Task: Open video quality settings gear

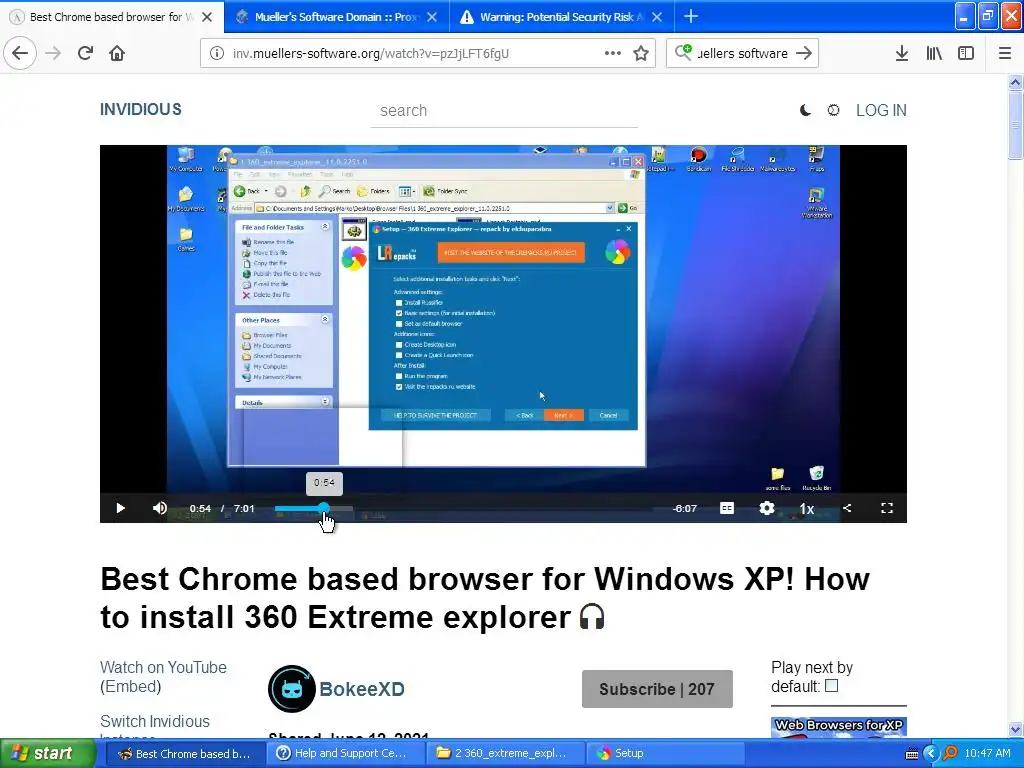Action: click(x=767, y=508)
